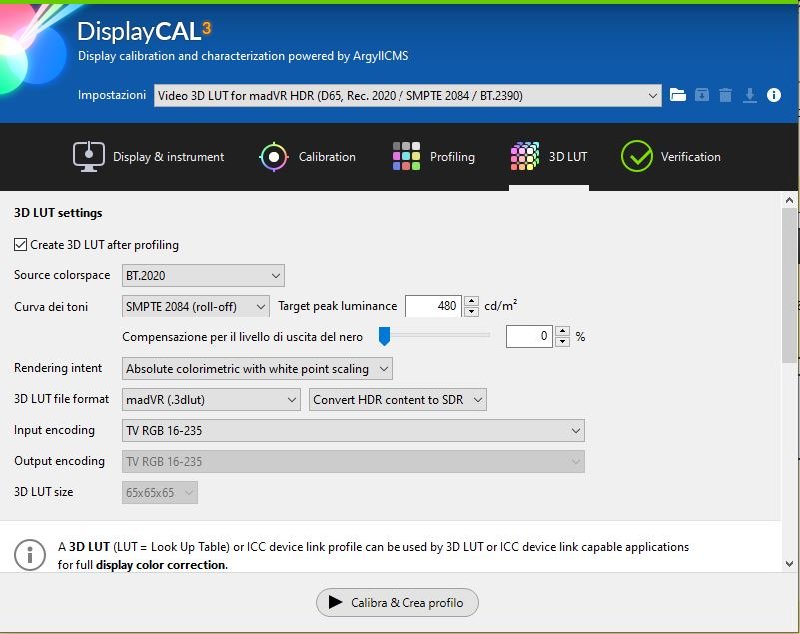800x634 pixels.
Task: Click the 3D LUT cube icon
Action: [524, 156]
